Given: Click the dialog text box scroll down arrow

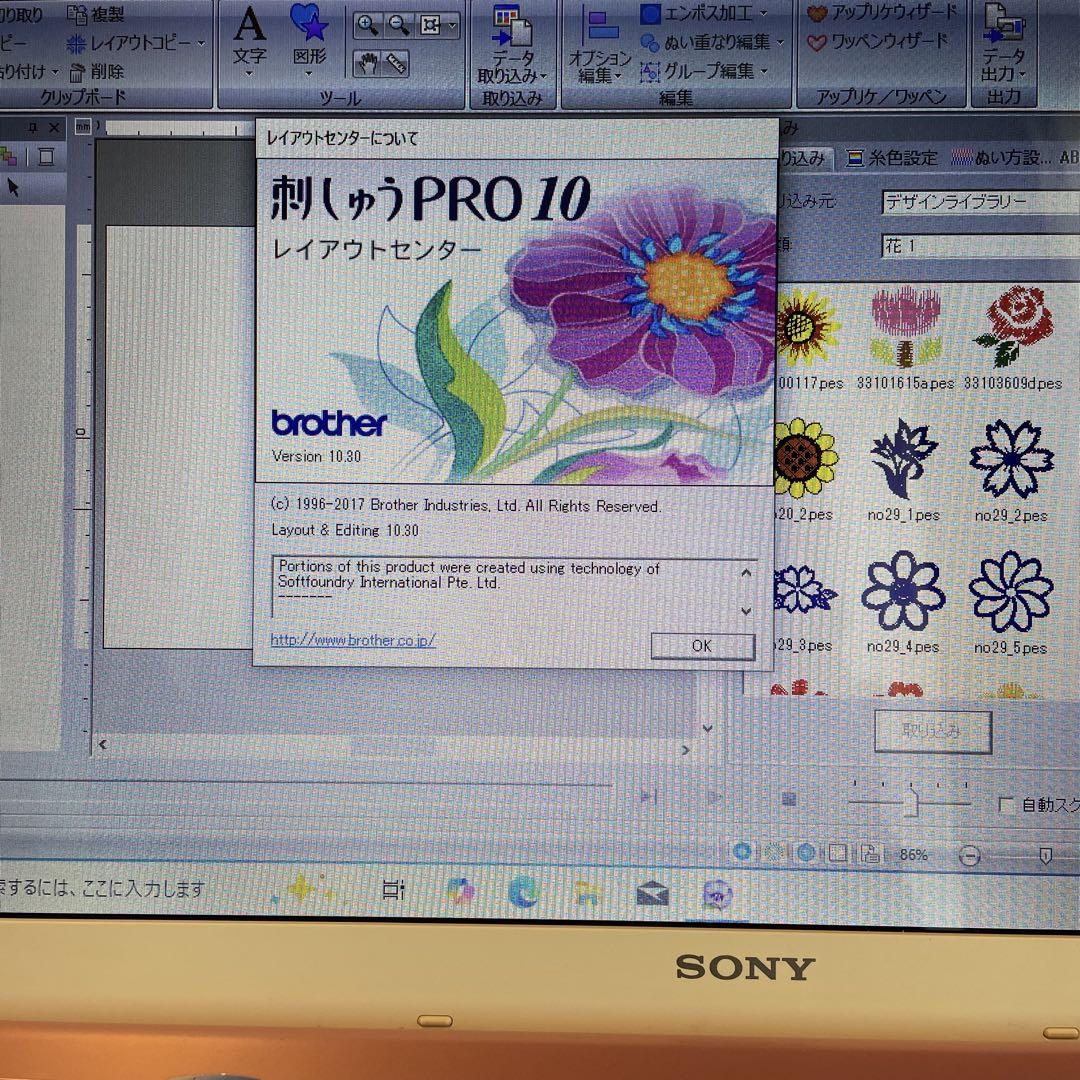Looking at the screenshot, I should pyautogui.click(x=746, y=611).
